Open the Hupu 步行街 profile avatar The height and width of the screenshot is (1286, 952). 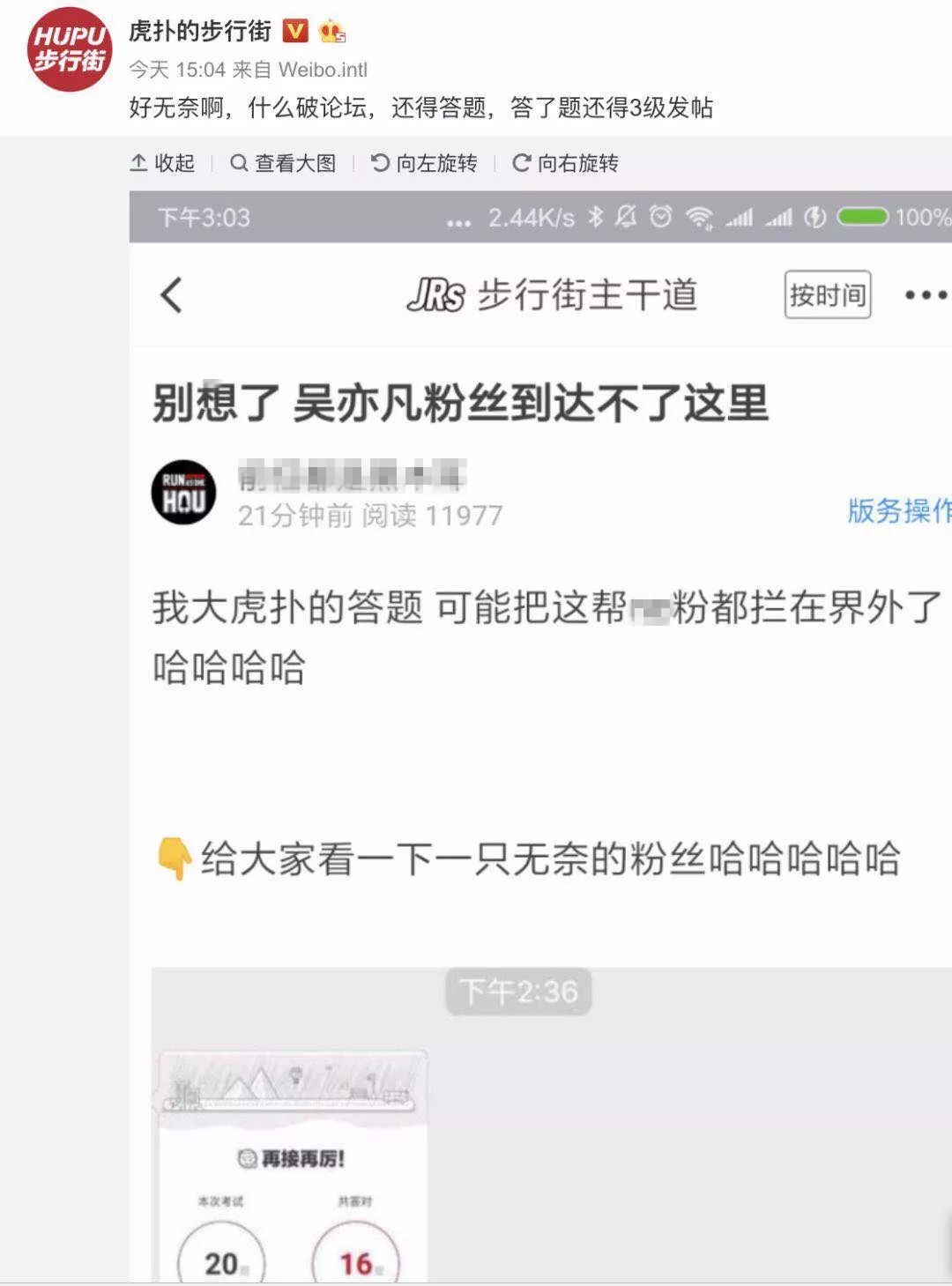coord(70,48)
